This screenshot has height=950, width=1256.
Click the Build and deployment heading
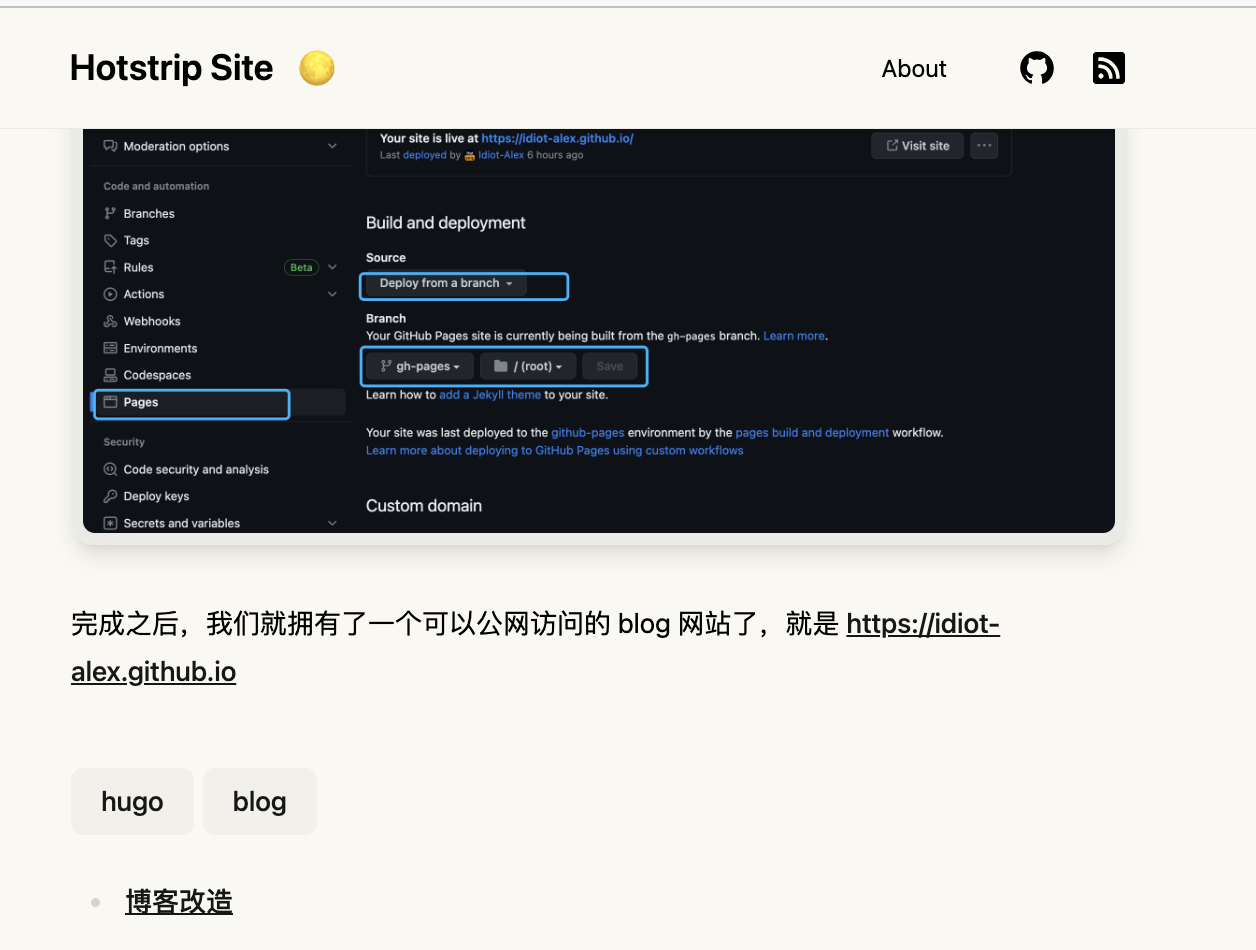446,222
